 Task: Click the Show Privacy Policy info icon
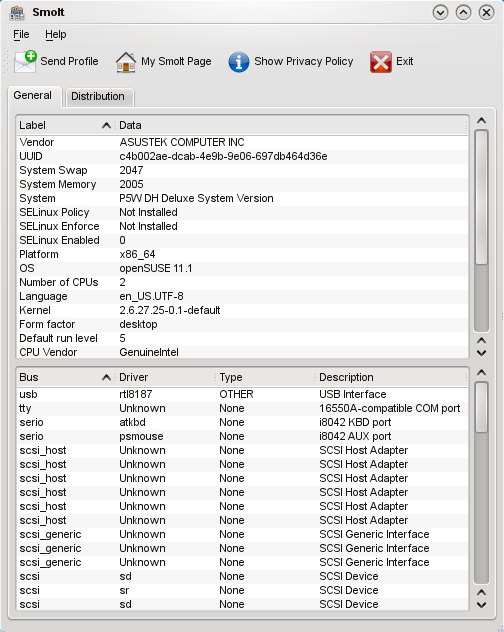tap(239, 62)
